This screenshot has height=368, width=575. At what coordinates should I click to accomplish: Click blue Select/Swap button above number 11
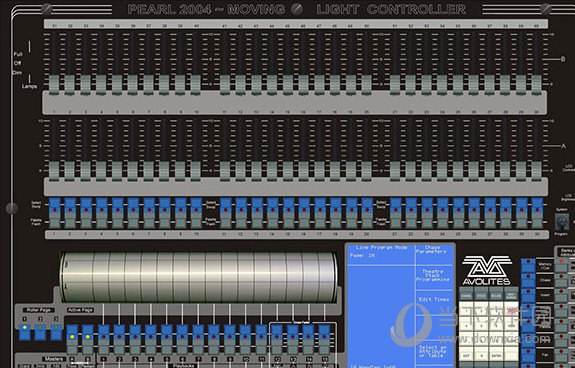[x=226, y=206]
